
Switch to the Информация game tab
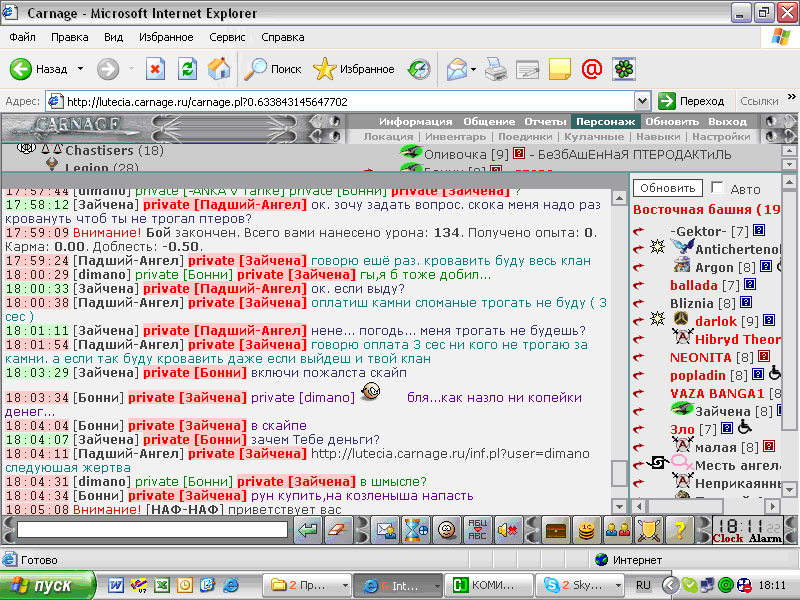coord(415,121)
